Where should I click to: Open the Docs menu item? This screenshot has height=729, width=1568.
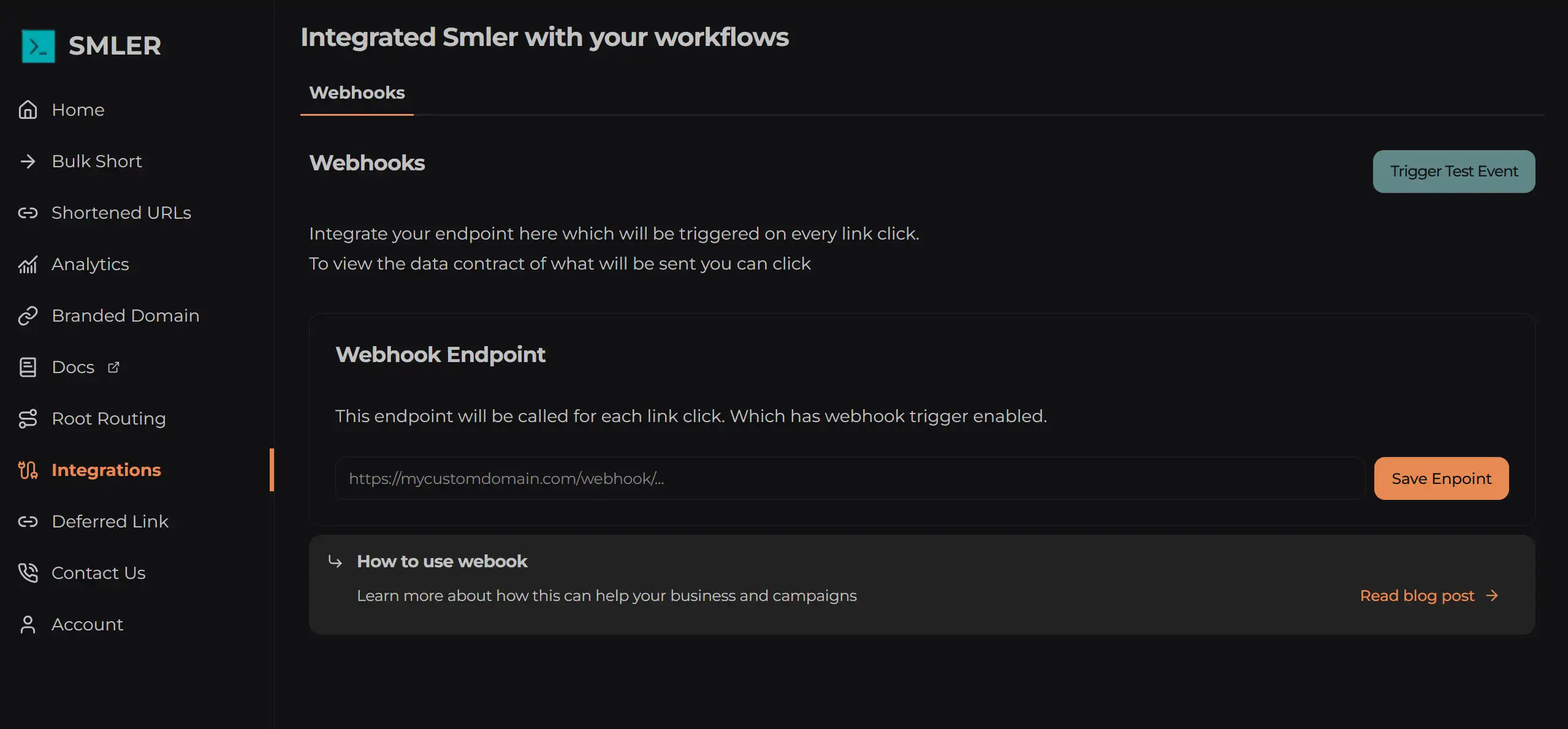click(73, 367)
